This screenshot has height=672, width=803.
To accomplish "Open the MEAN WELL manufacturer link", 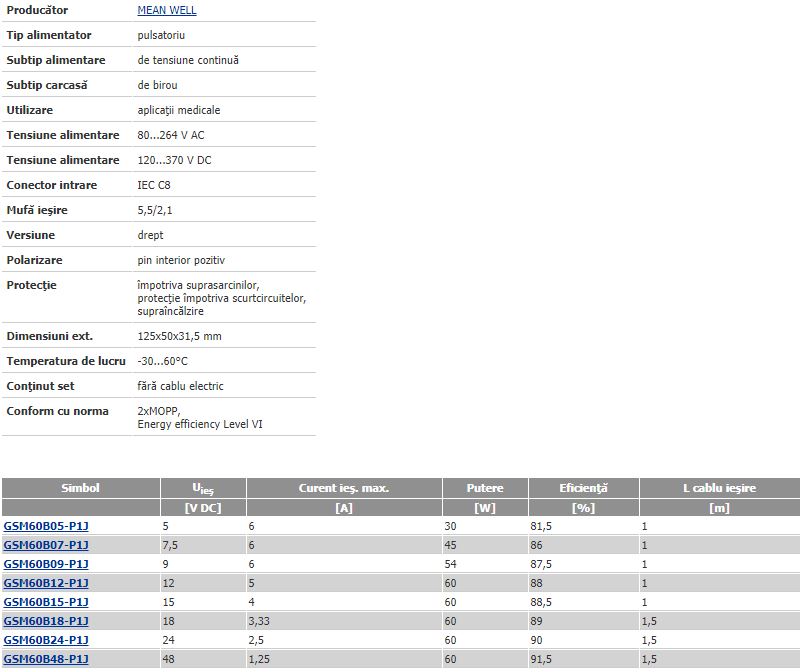I will click(x=166, y=10).
